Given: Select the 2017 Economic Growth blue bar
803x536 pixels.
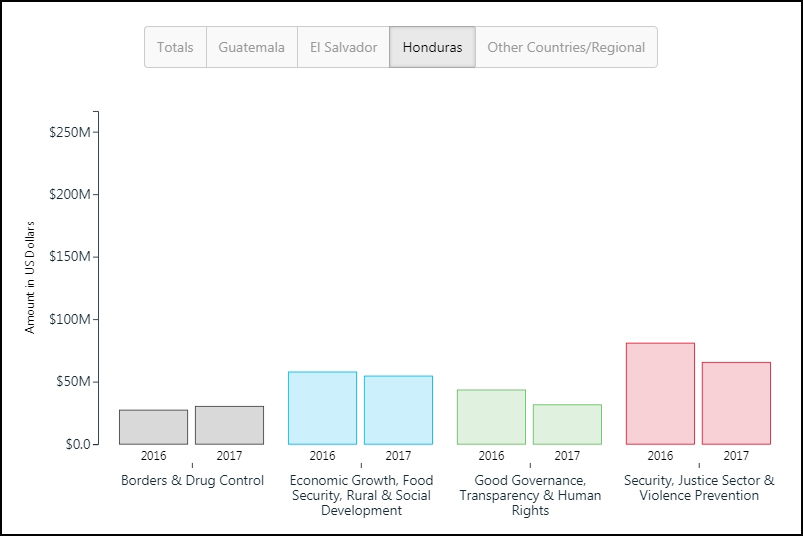Looking at the screenshot, I should [x=398, y=410].
